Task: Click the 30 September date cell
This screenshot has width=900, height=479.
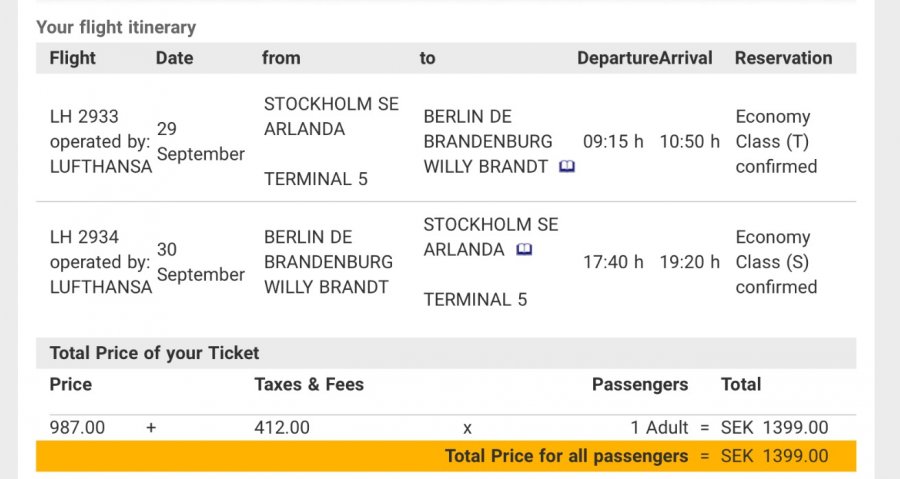Action: 200,262
